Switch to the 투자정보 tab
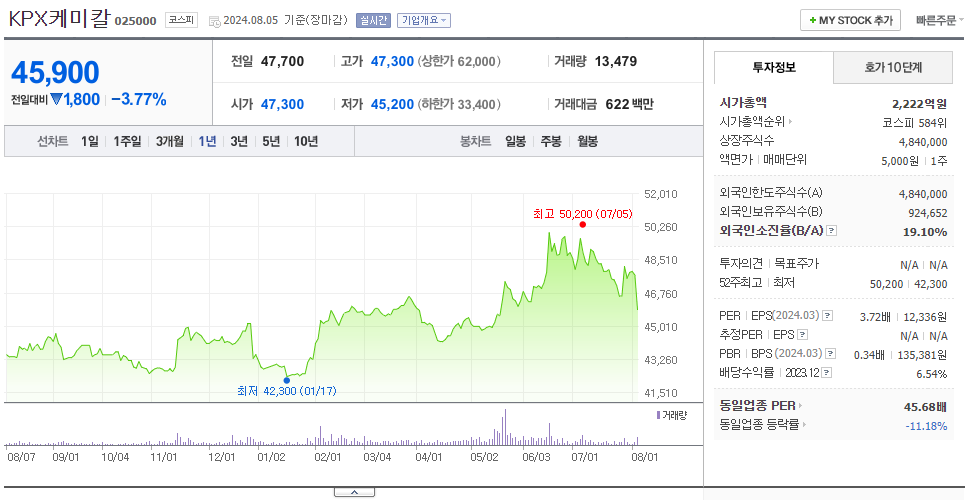The width and height of the screenshot is (968, 500). 774,68
